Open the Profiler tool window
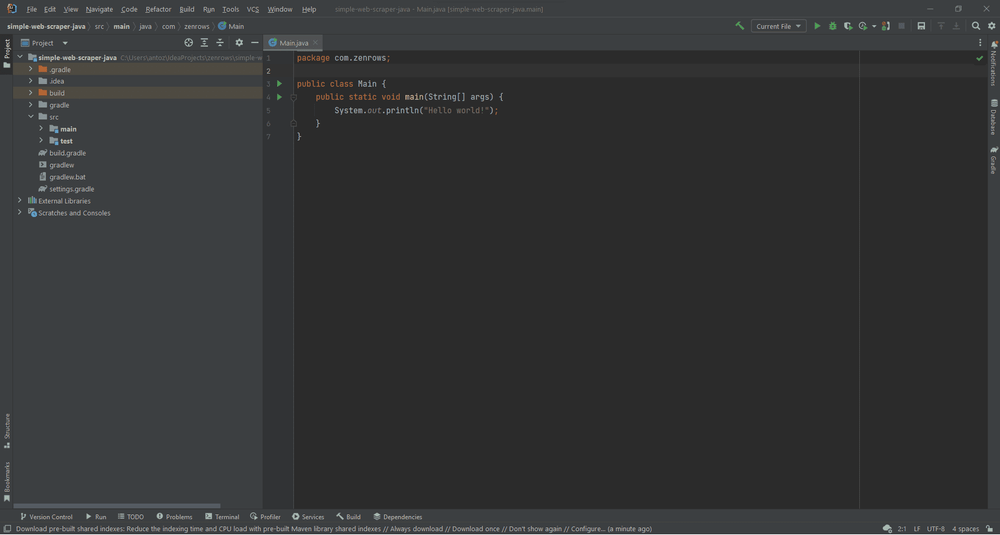This screenshot has width=1000, height=535. (x=265, y=517)
